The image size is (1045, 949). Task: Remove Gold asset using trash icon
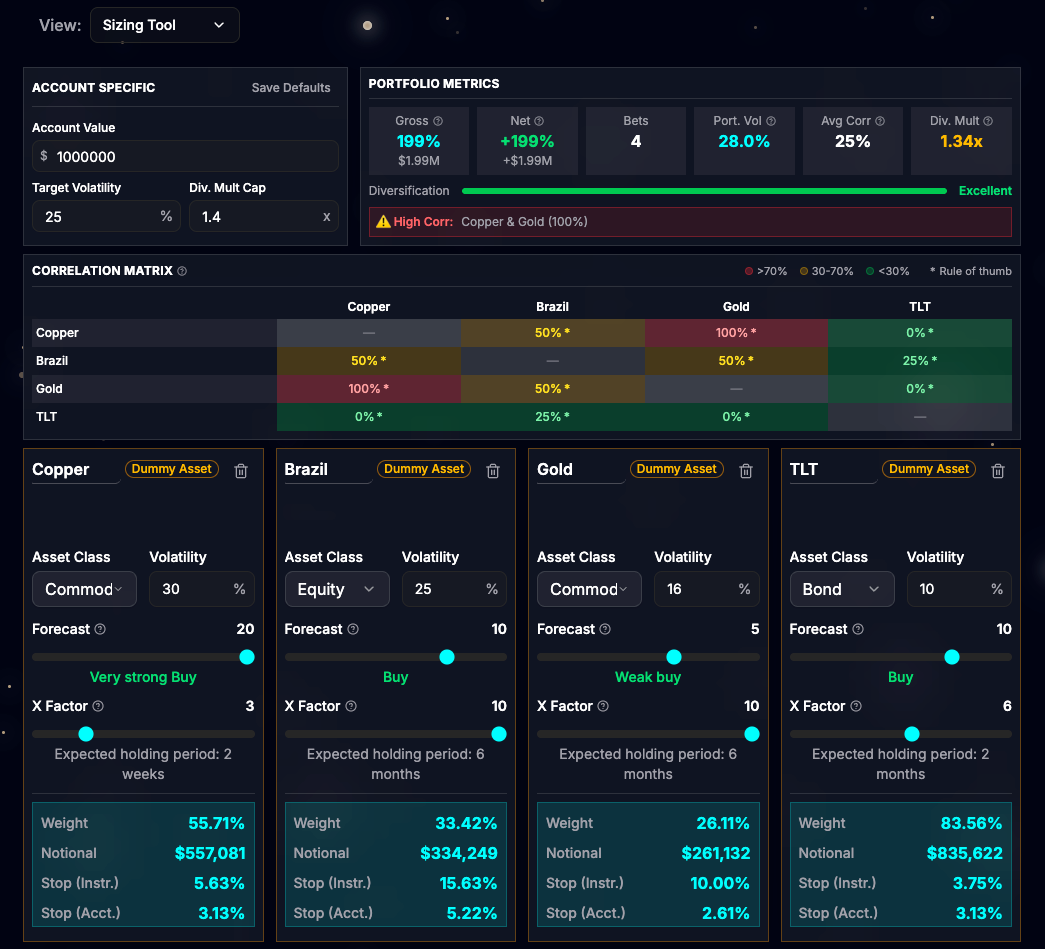coord(746,471)
